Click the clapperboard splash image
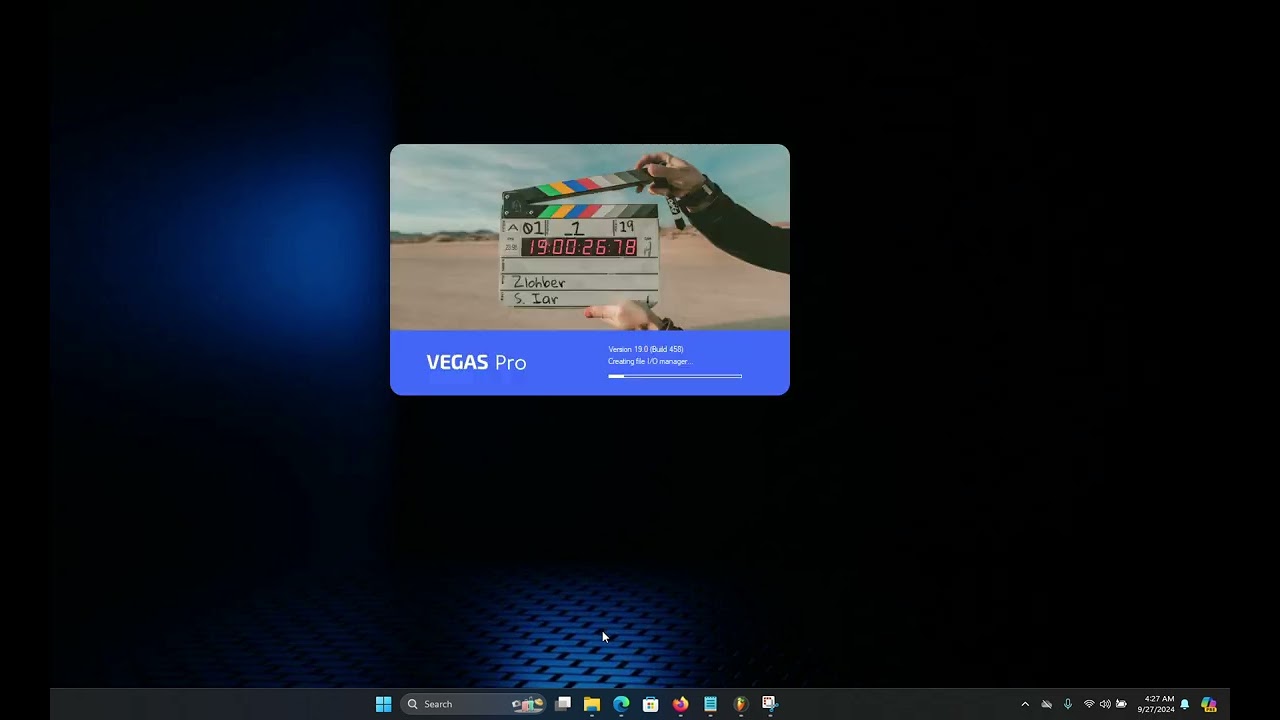This screenshot has height=720, width=1280. (x=590, y=237)
